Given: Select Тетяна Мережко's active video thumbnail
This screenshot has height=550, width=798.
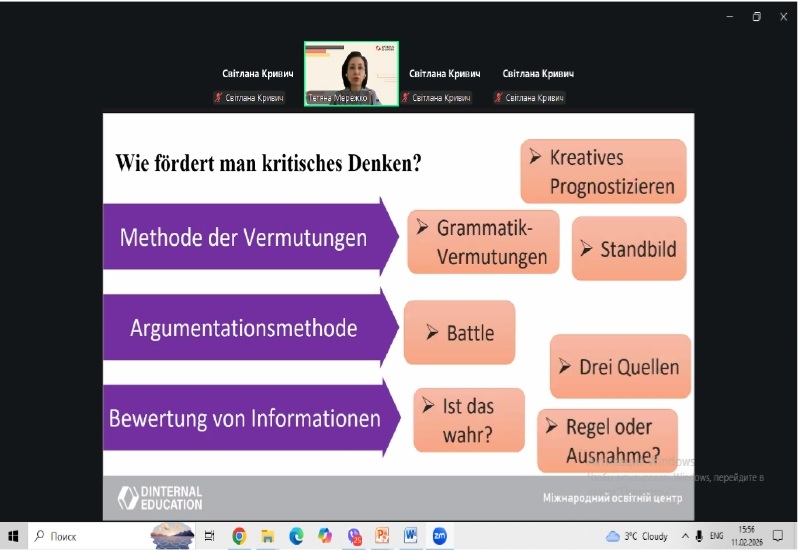Looking at the screenshot, I should click(x=351, y=73).
